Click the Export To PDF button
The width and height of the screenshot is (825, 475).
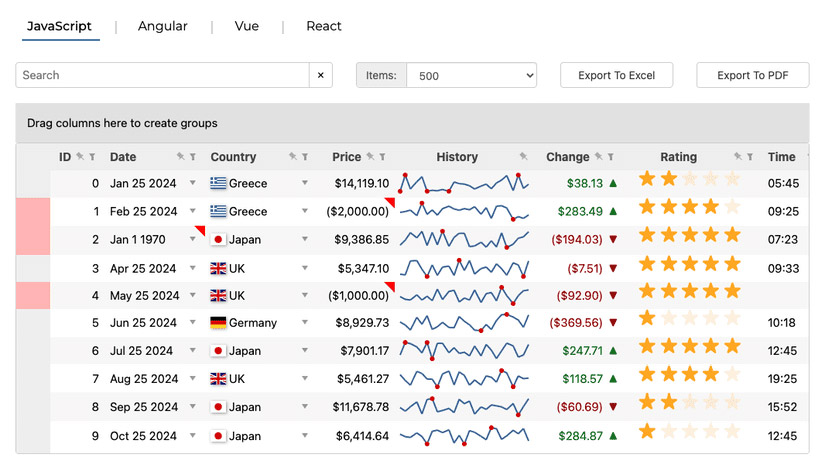click(752, 75)
